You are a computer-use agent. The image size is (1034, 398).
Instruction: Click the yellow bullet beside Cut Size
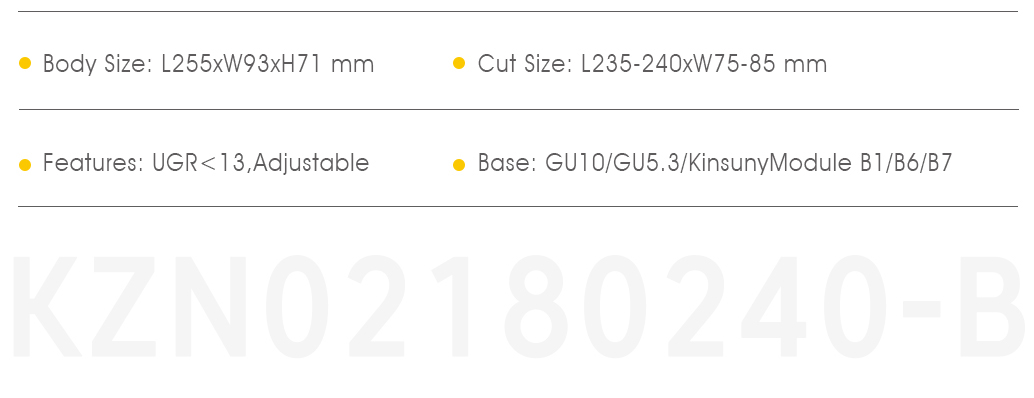tap(459, 64)
